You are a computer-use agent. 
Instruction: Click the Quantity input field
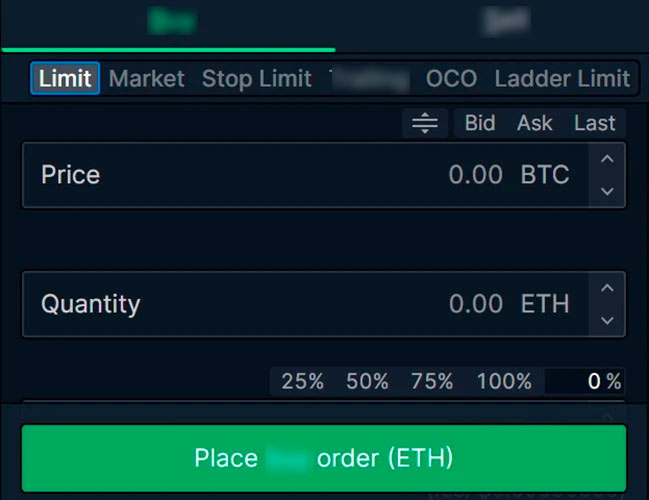(300, 303)
